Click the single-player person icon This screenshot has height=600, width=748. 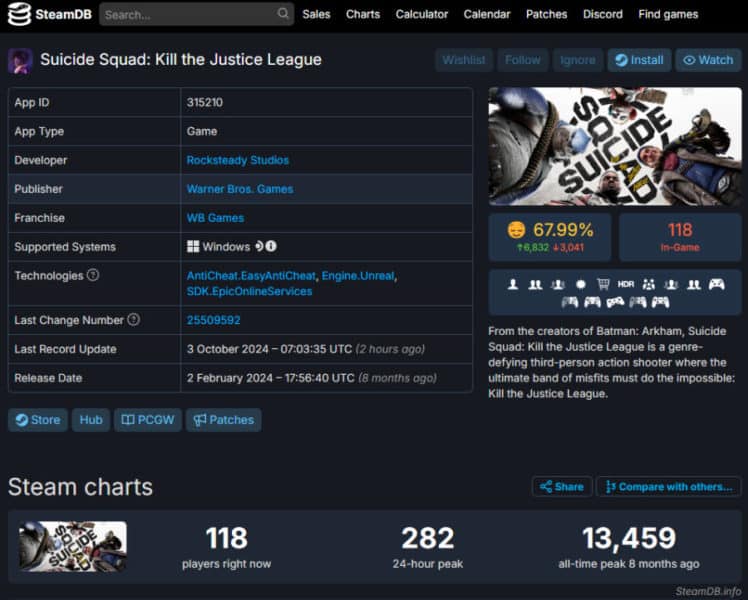(x=513, y=285)
